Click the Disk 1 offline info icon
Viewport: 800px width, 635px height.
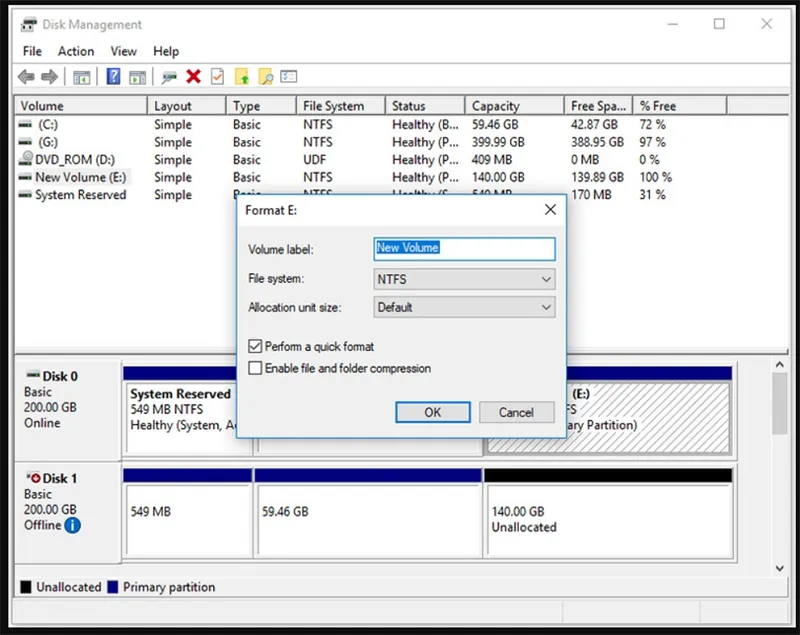pyautogui.click(x=72, y=525)
